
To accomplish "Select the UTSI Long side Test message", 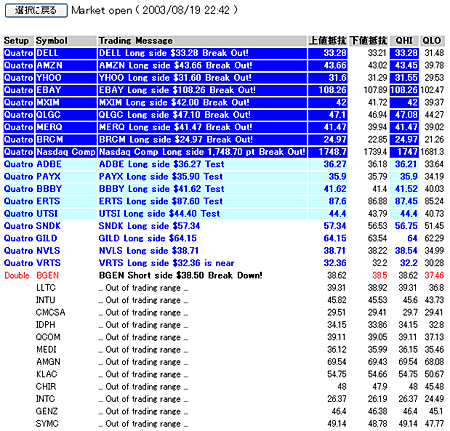I will [x=159, y=214].
